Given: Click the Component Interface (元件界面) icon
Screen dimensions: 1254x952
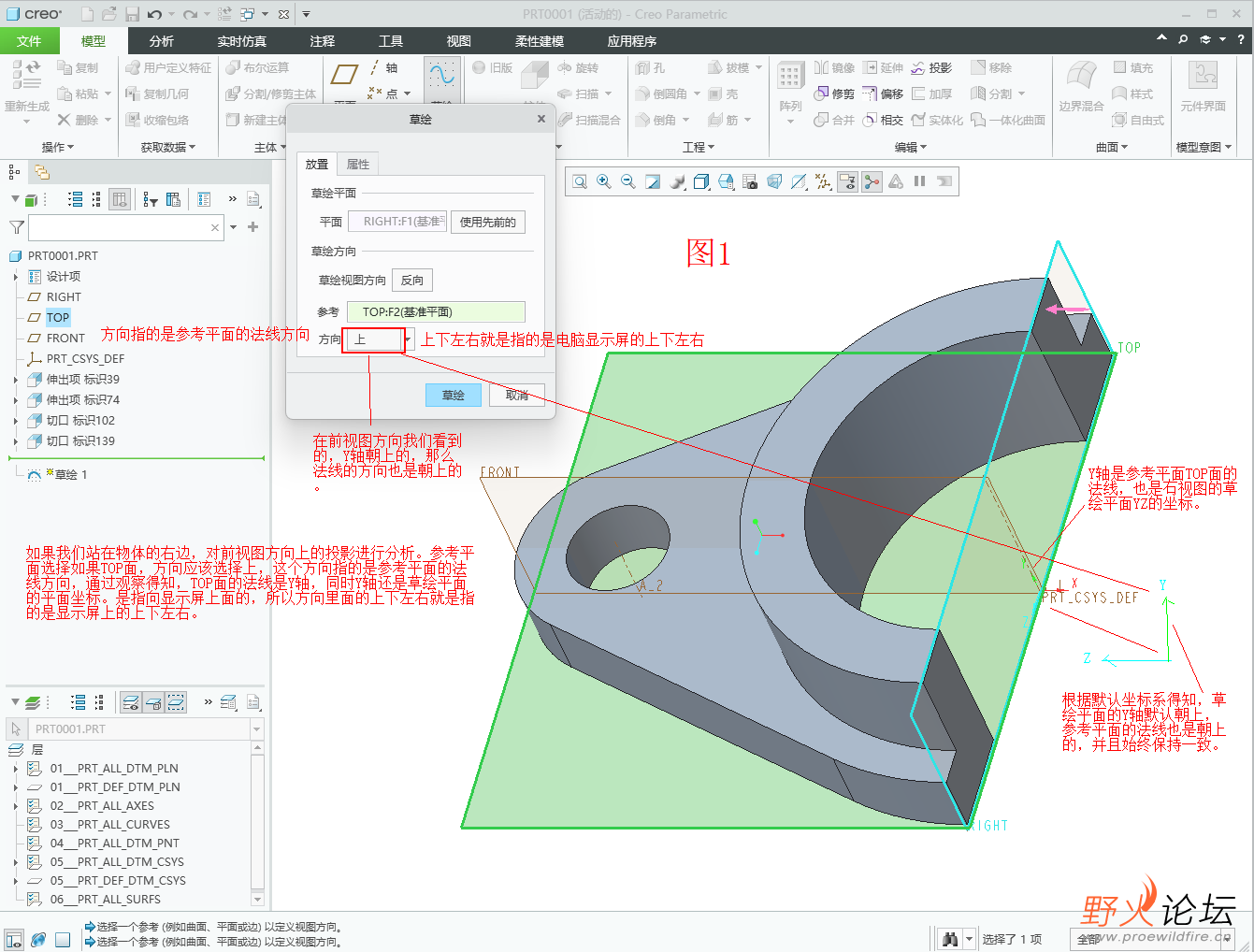Looking at the screenshot, I should point(1203,87).
